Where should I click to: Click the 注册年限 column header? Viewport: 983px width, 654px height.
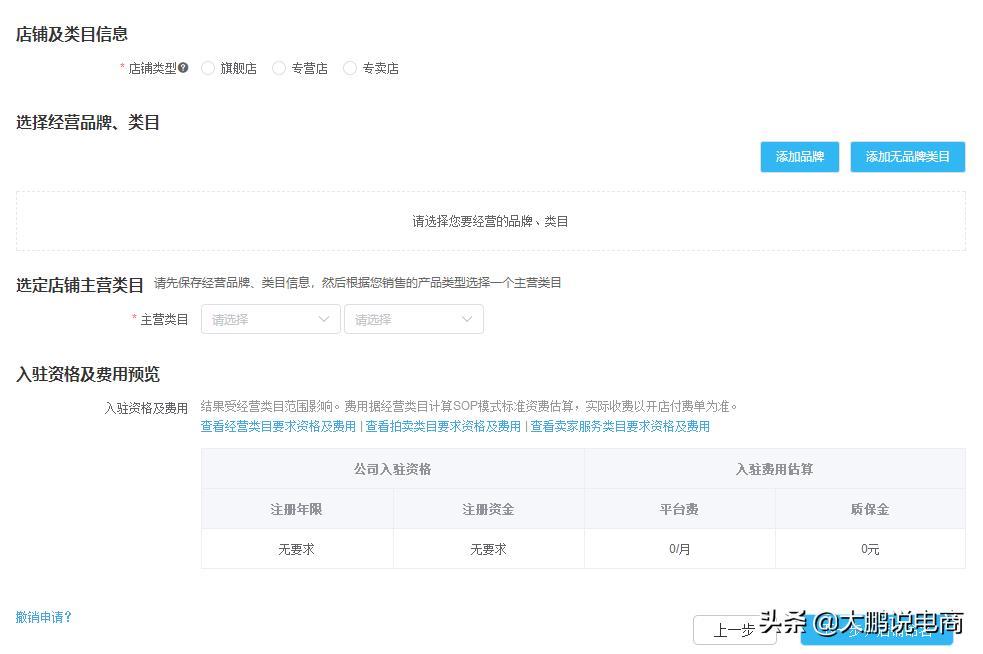(x=297, y=509)
